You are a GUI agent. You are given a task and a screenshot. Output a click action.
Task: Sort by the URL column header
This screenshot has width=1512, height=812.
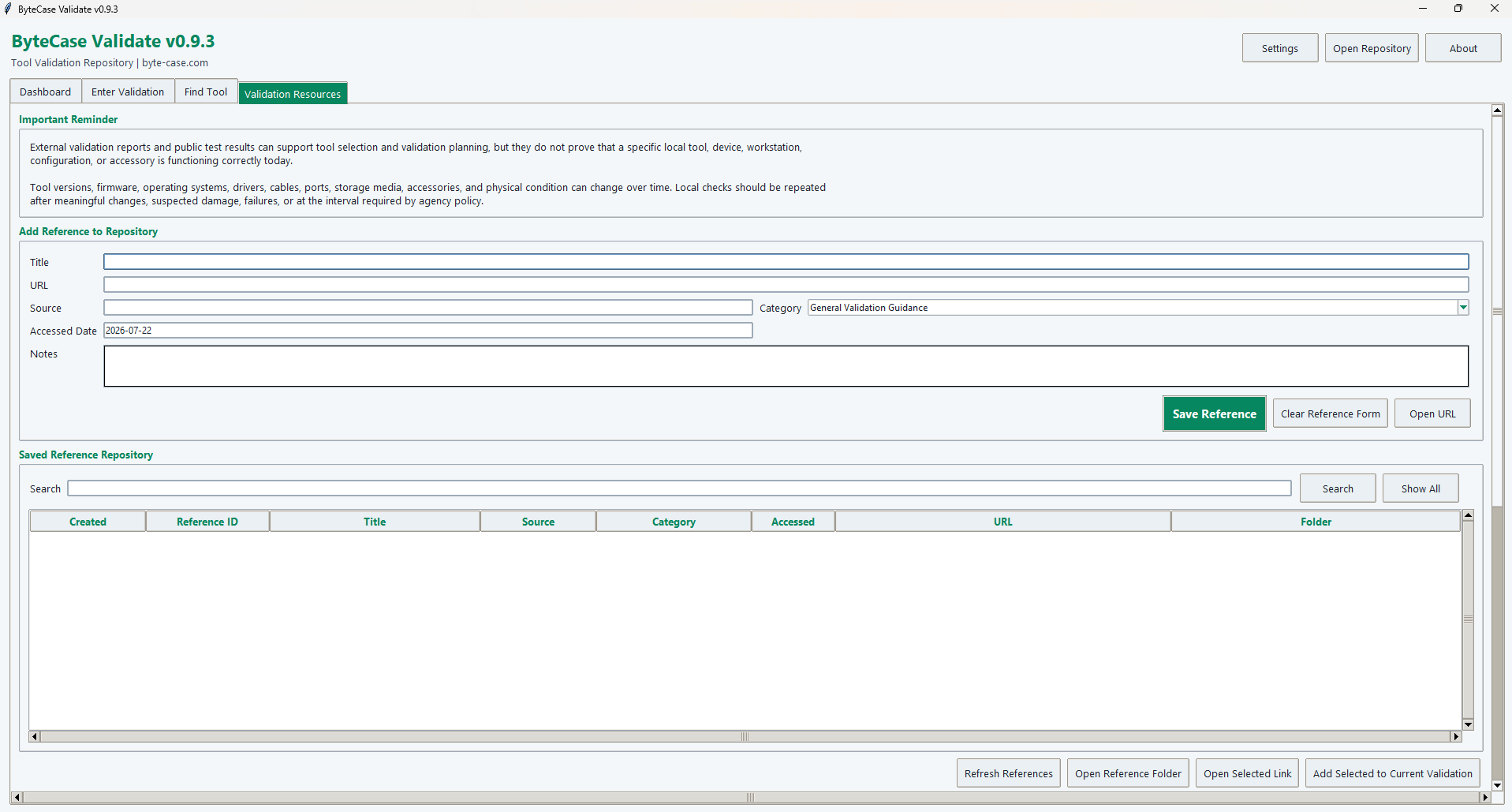click(x=1002, y=522)
